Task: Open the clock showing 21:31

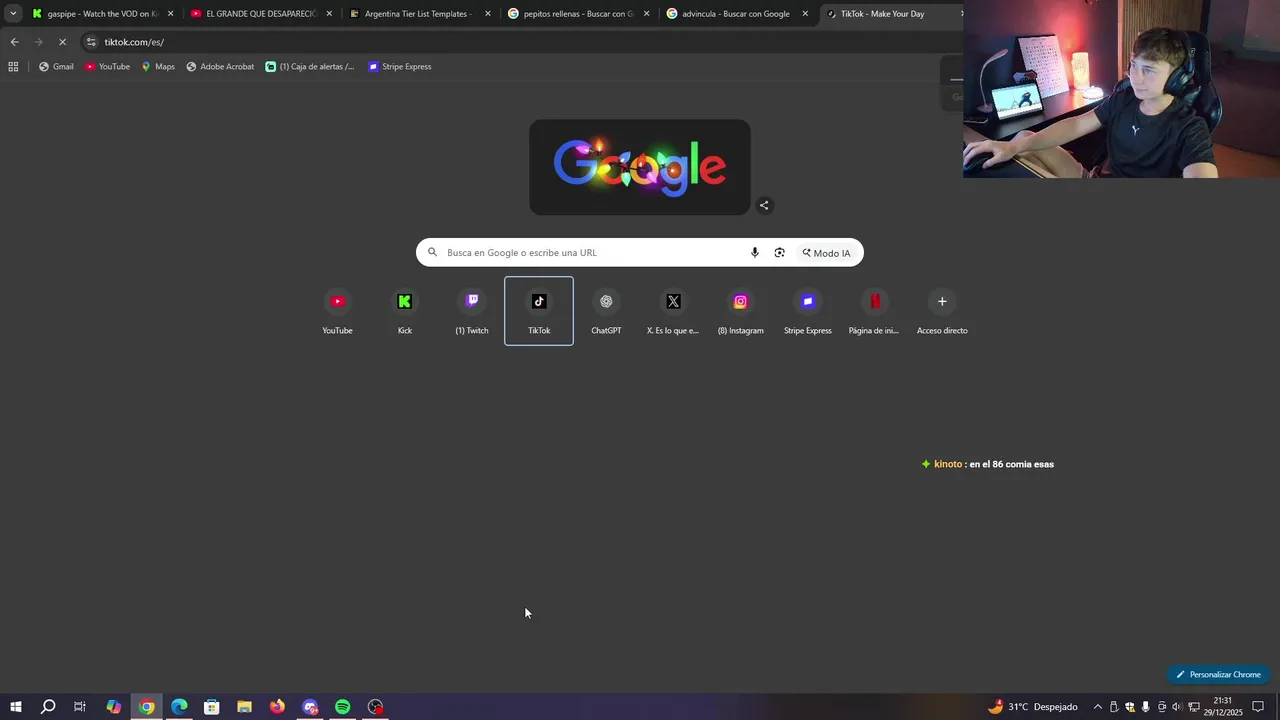Action: 1223,707
